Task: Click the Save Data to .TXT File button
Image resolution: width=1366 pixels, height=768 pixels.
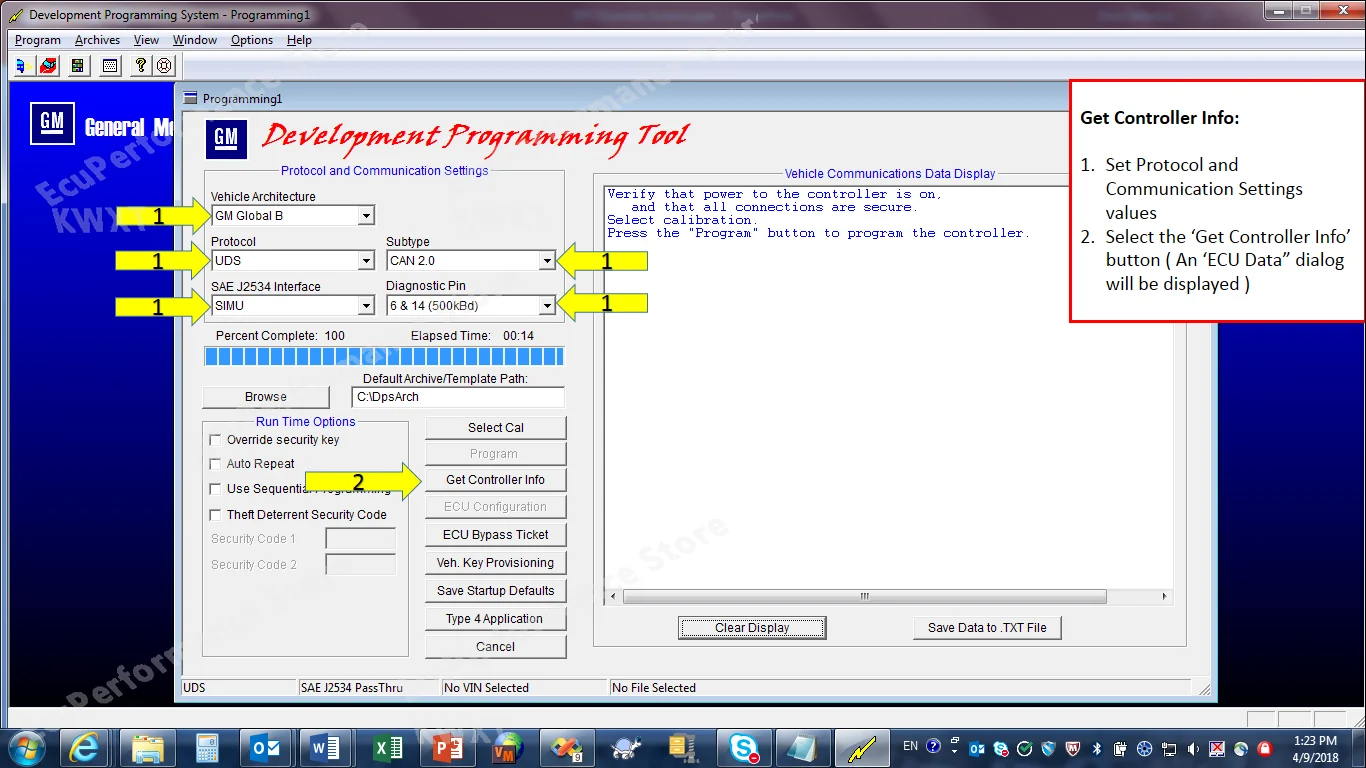Action: pyautogui.click(x=987, y=628)
